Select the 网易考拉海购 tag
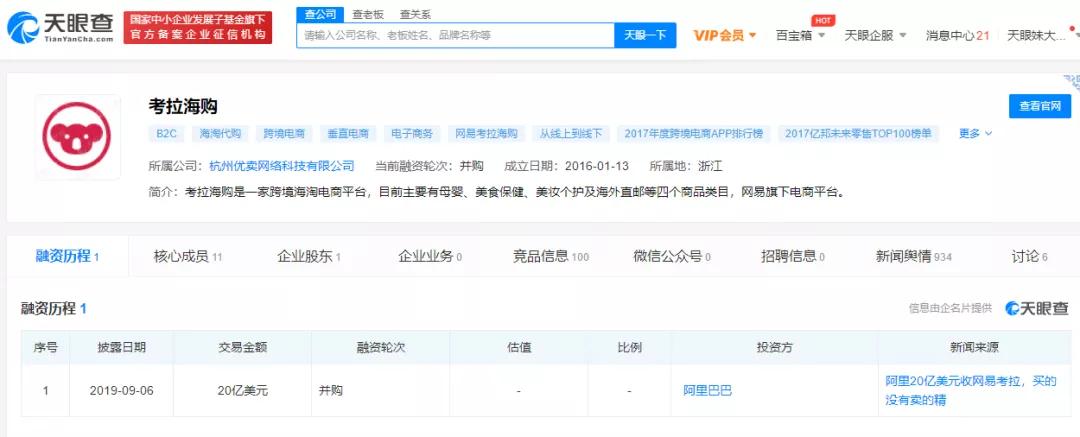Viewport: 1080px width, 437px height. coord(486,134)
